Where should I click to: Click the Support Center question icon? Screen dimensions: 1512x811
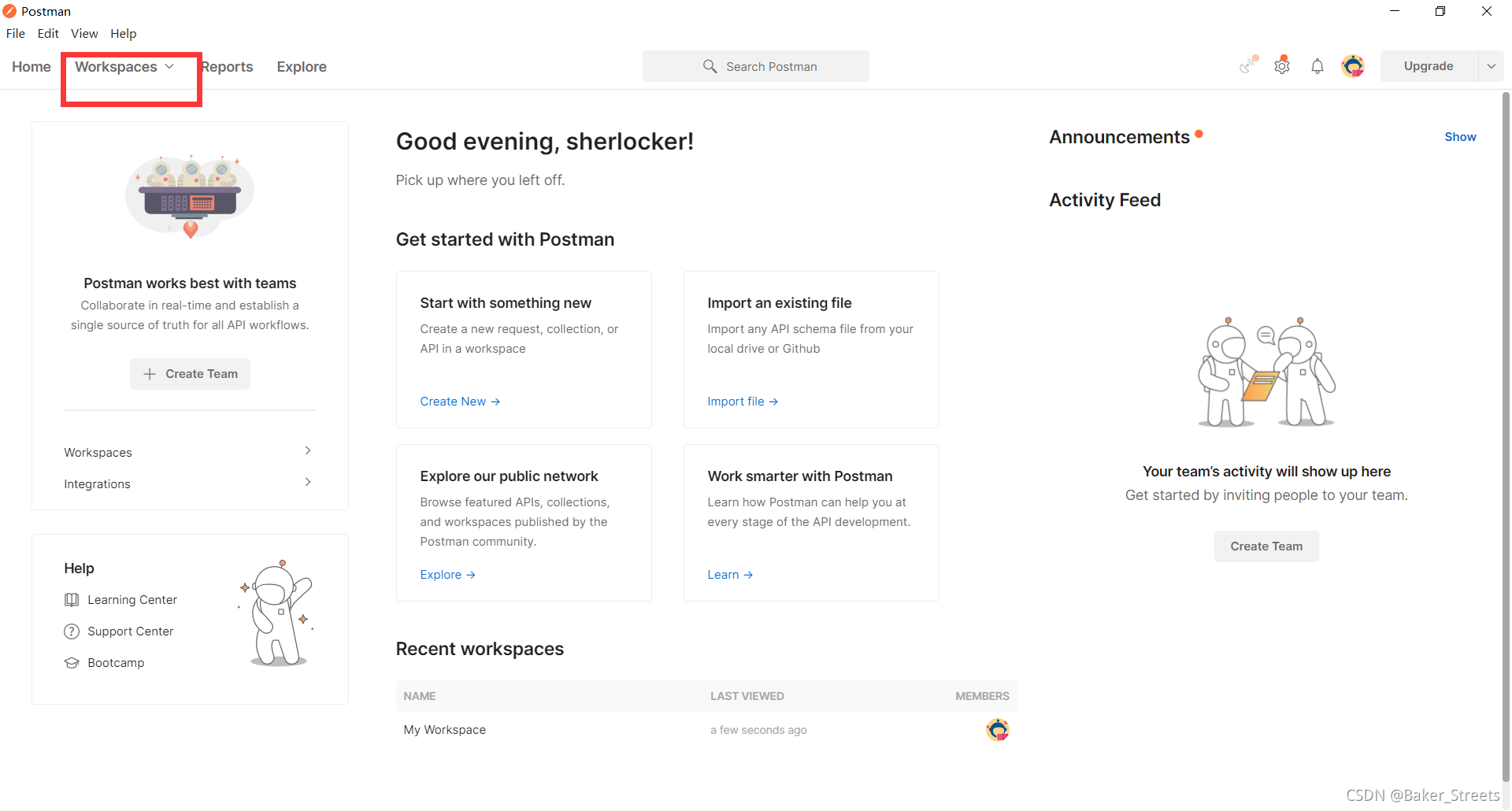tap(72, 631)
